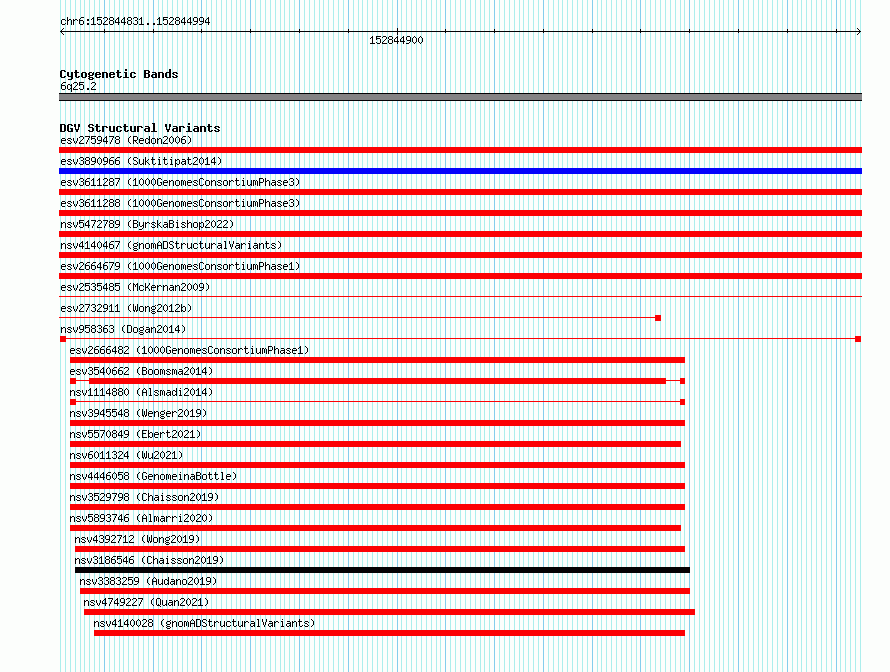890x672 pixels.
Task: Open esv2664679 (1000GenomesConsortiumPhase1) label
Action: click(180, 266)
